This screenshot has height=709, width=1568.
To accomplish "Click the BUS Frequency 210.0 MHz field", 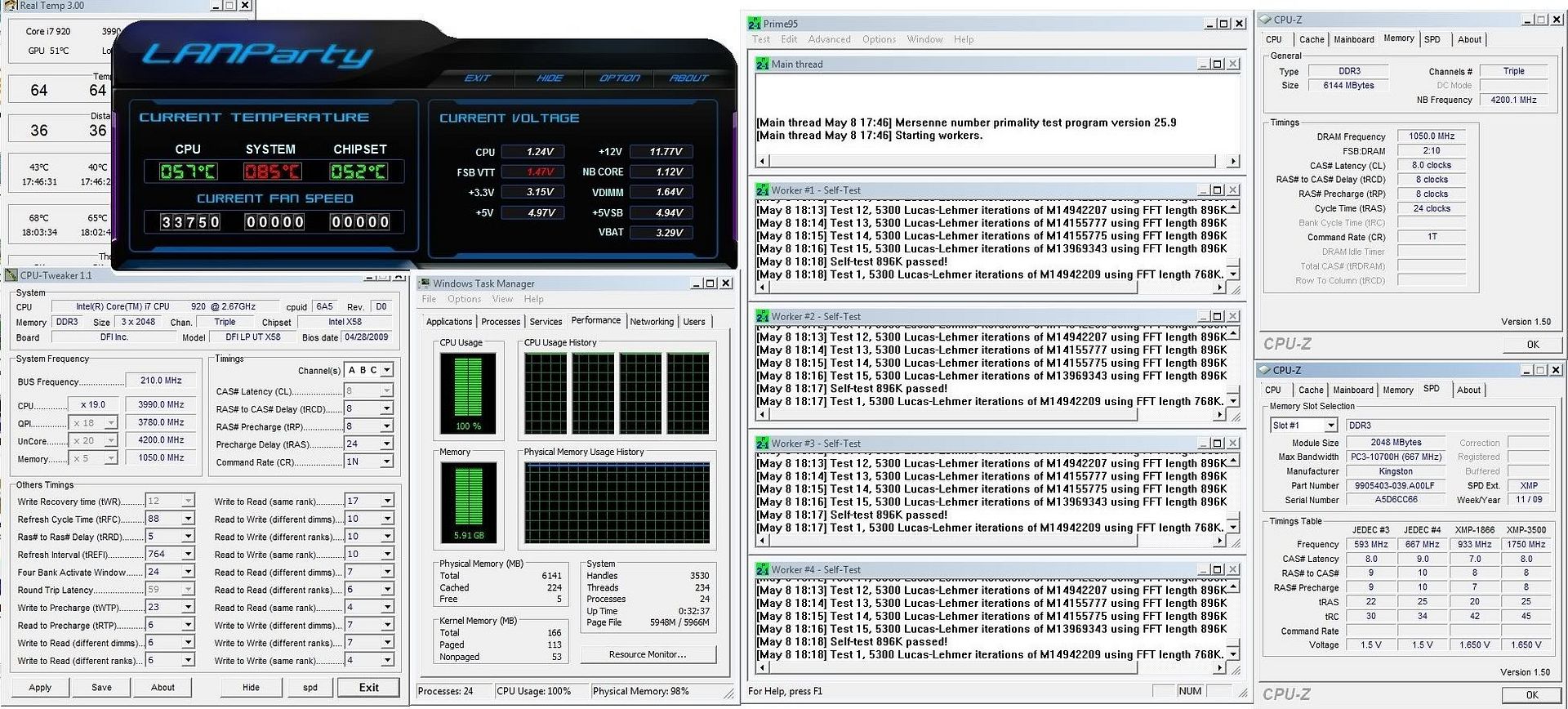I will coord(161,381).
